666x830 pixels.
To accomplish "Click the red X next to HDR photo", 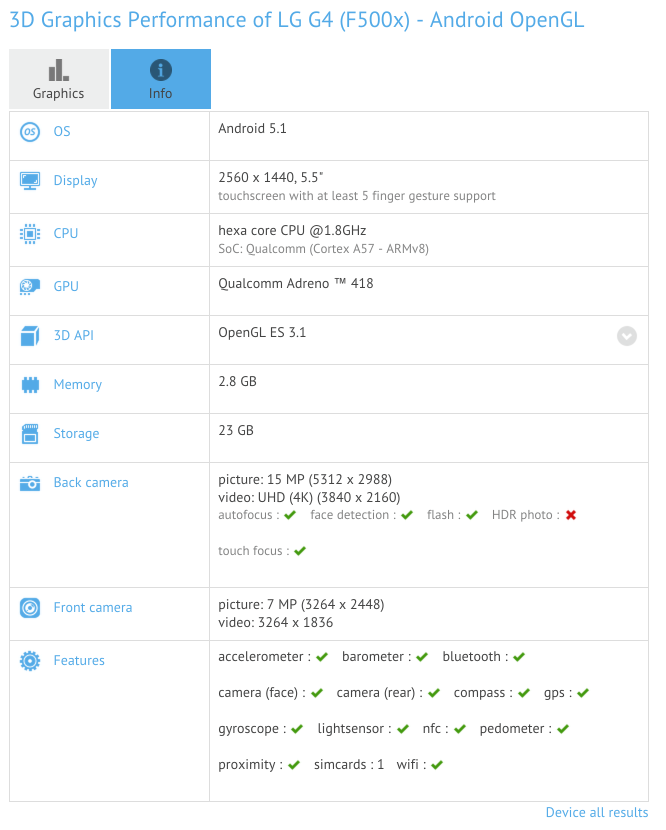I will [571, 515].
